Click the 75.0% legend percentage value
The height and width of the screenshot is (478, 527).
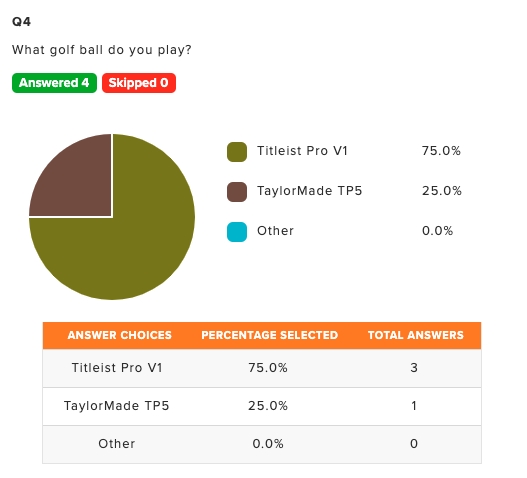[x=441, y=151]
